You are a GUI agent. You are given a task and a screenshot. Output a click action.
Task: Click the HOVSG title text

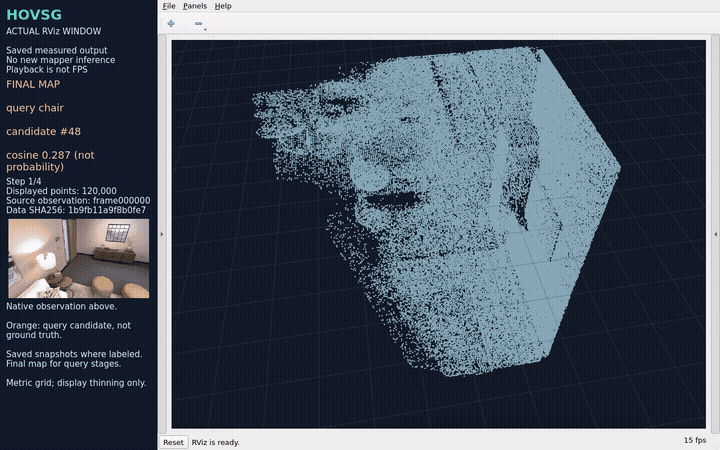(x=34, y=15)
